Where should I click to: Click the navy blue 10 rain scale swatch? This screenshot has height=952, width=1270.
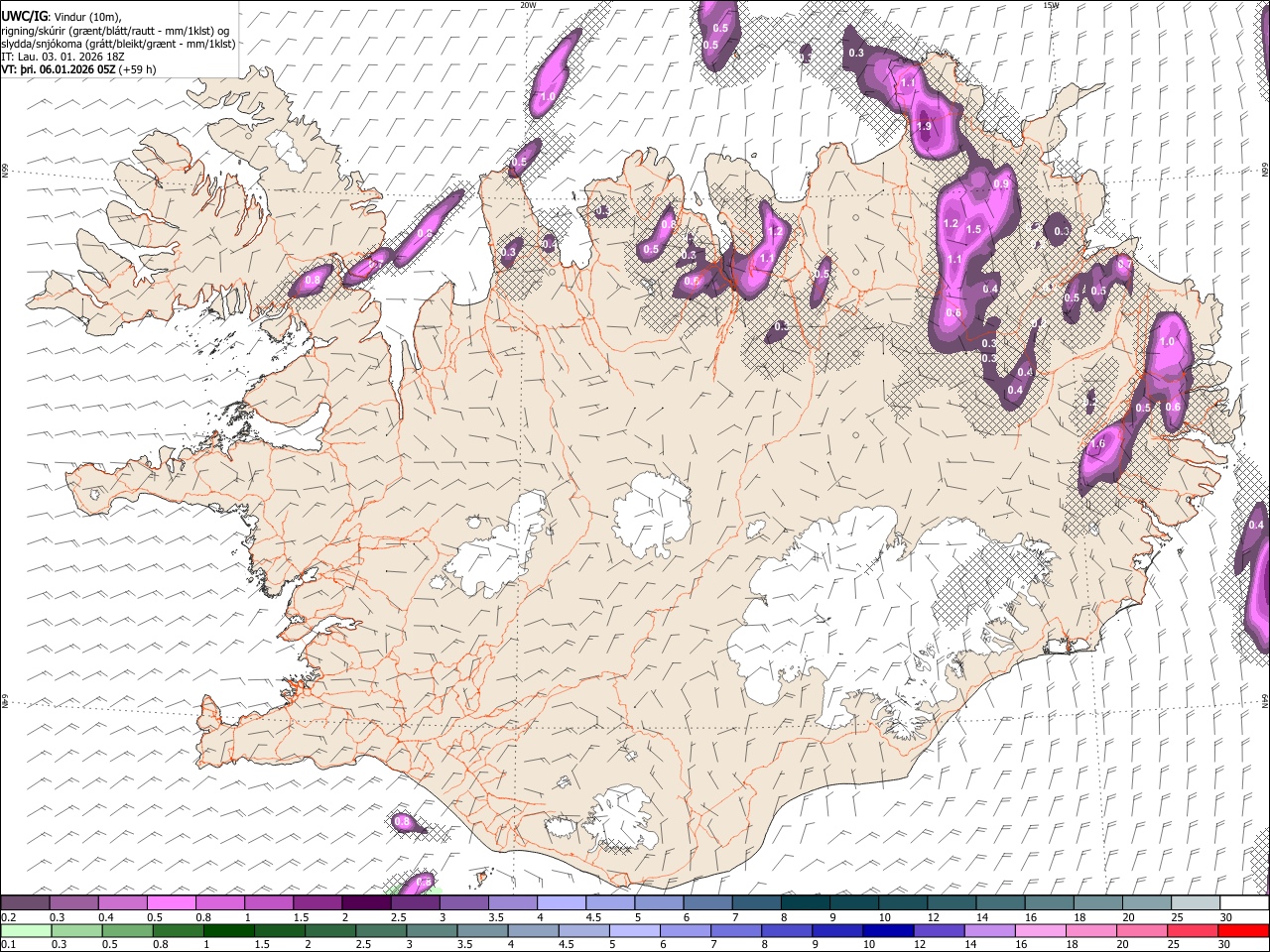coord(888,930)
